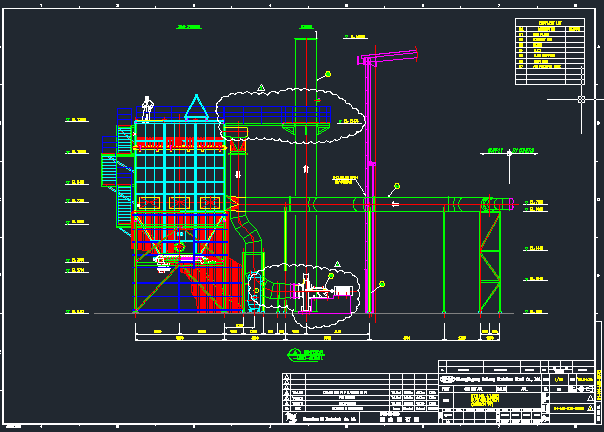The height and width of the screenshot is (432, 604).
Task: Pick the yellow balloon above the fan assembly
Action: tap(331, 276)
